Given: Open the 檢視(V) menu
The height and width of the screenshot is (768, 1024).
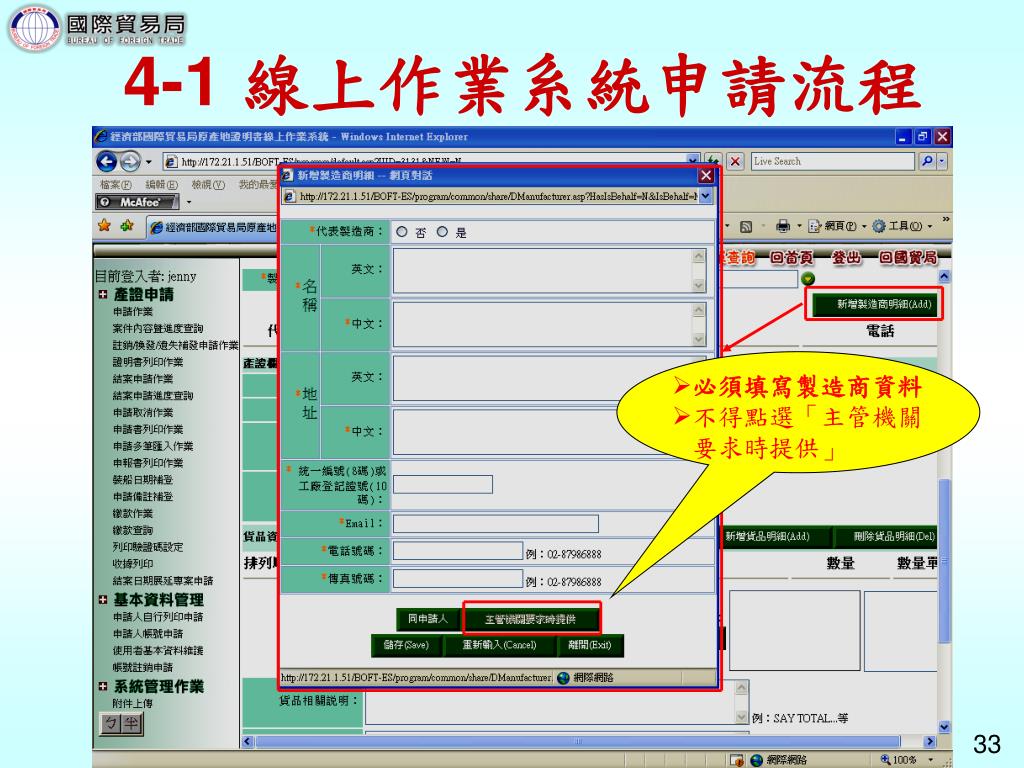Looking at the screenshot, I should (208, 185).
